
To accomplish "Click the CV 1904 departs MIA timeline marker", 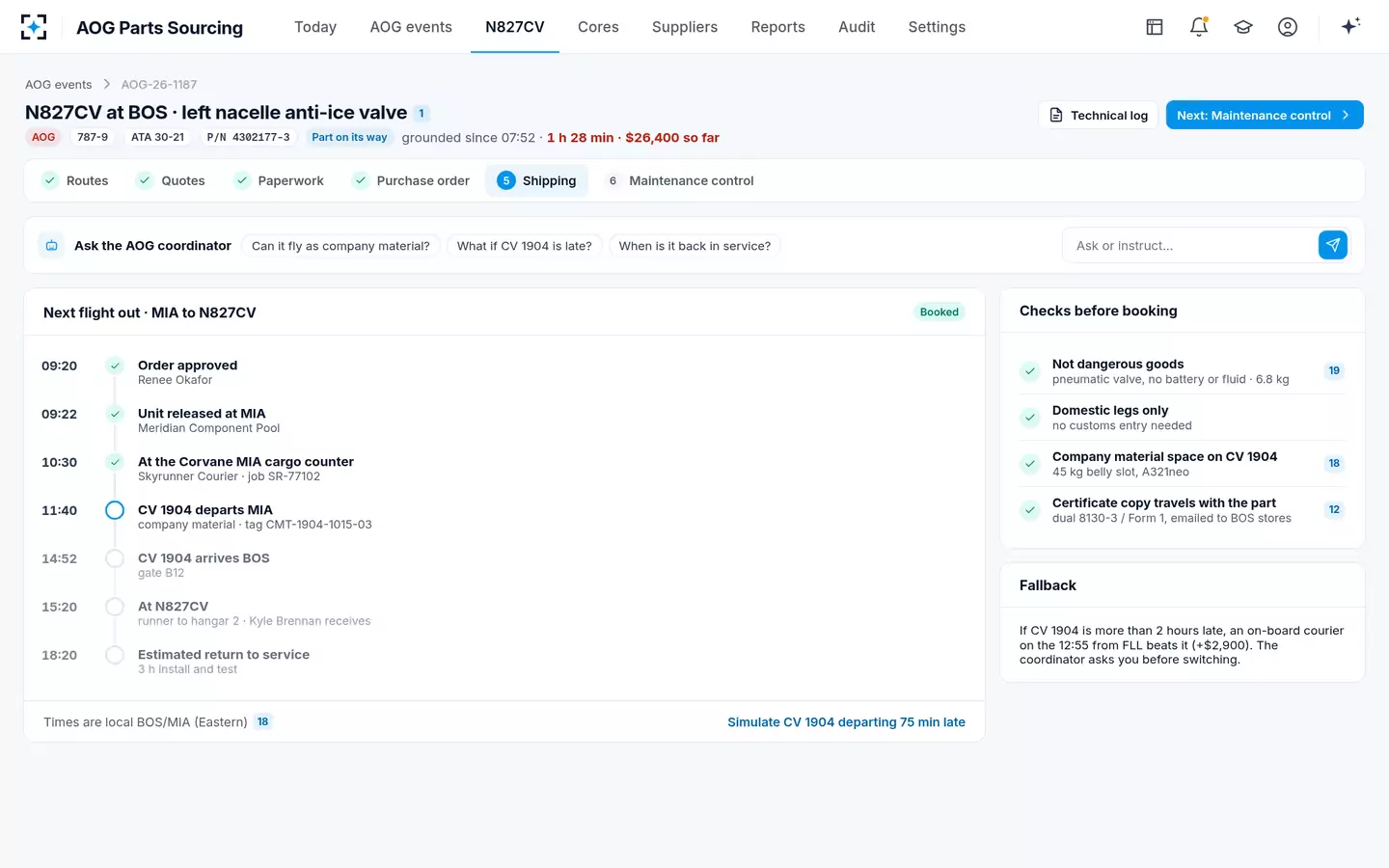I will [x=115, y=510].
